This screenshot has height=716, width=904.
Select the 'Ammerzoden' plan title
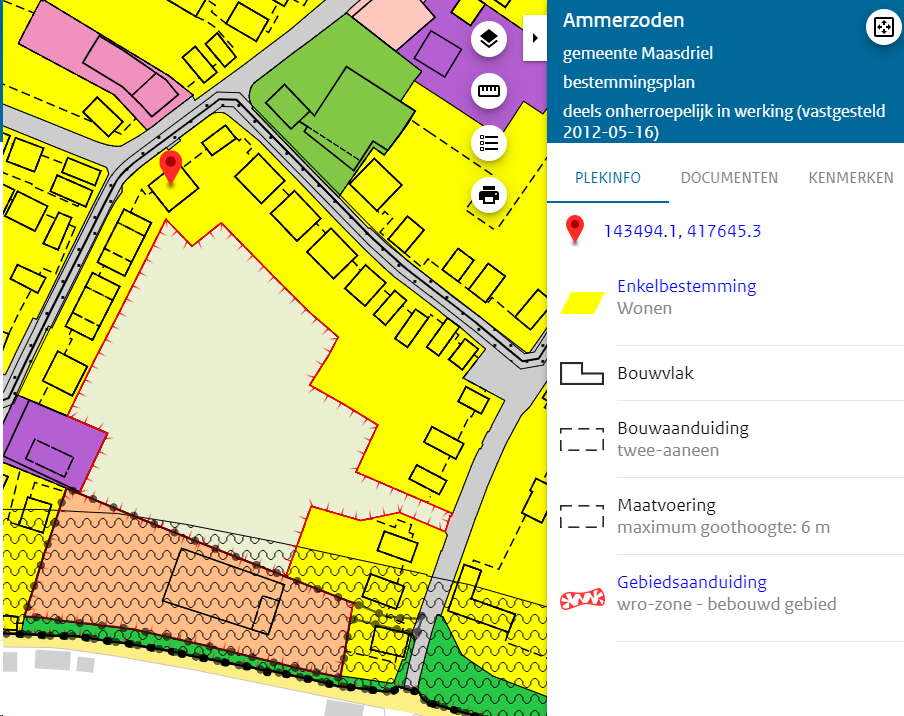click(x=623, y=20)
